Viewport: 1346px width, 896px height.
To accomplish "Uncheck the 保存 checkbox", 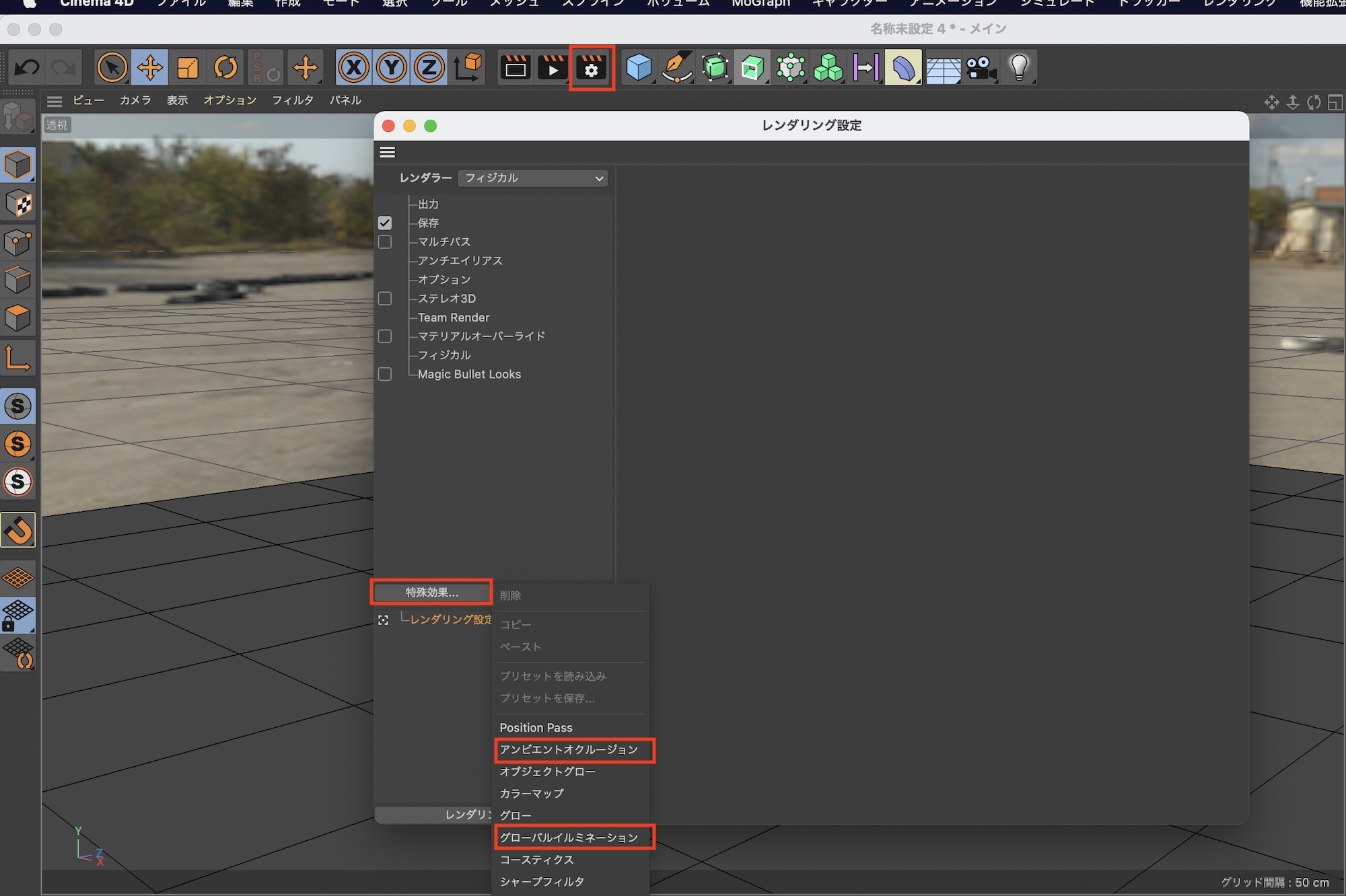I will [385, 223].
